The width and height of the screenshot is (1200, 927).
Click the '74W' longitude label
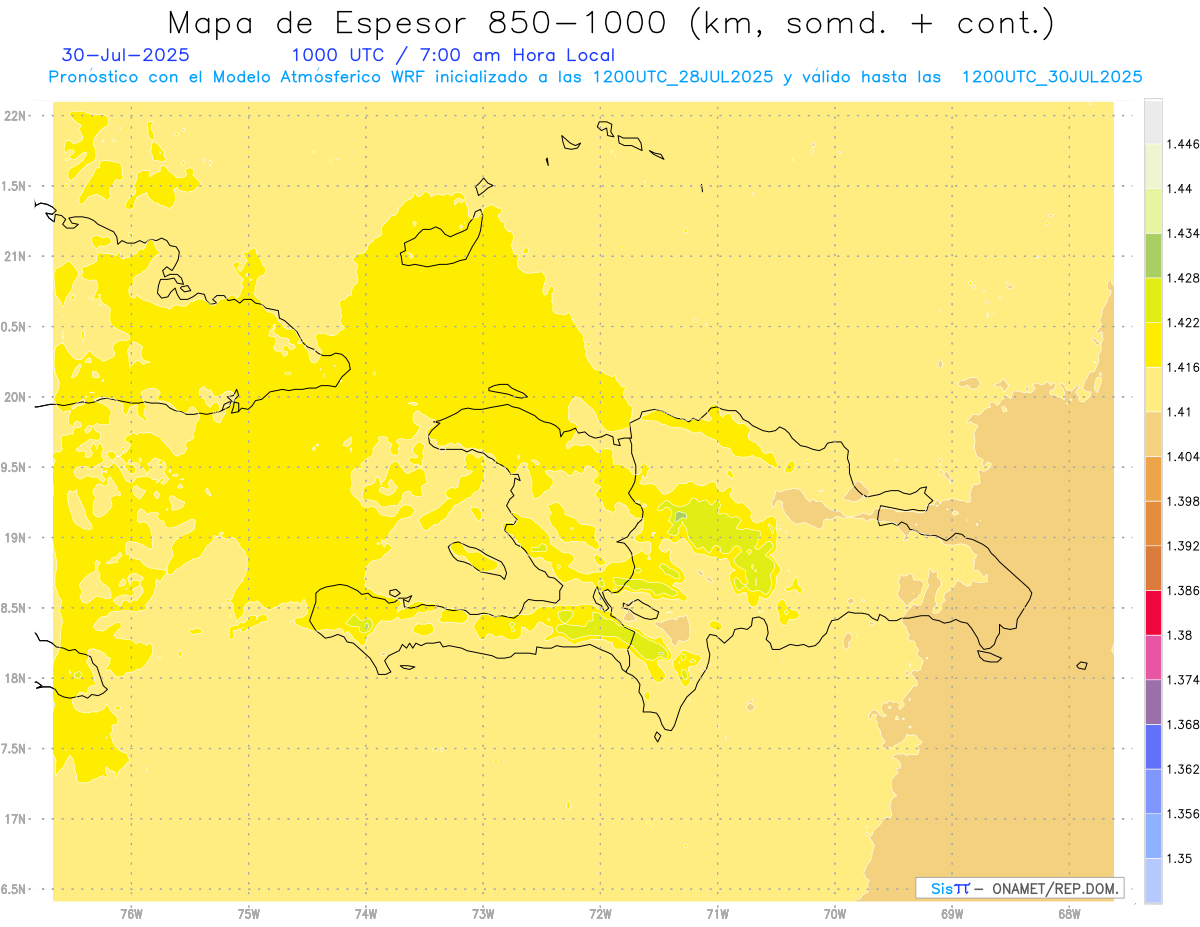click(366, 914)
